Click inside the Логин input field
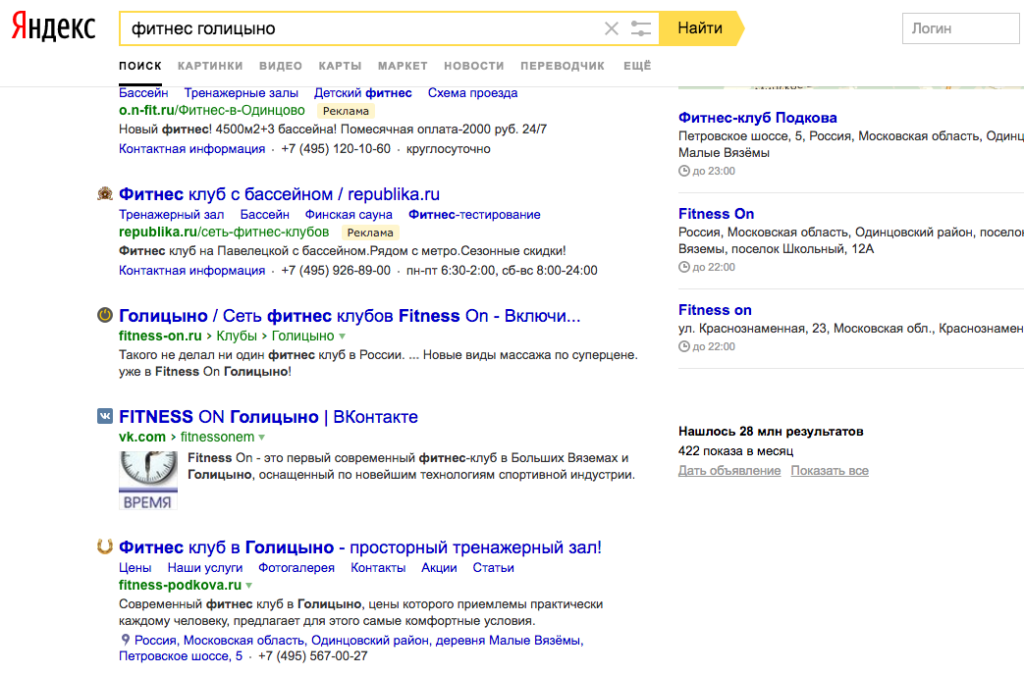Screen dimensions: 1024x675 click(960, 27)
